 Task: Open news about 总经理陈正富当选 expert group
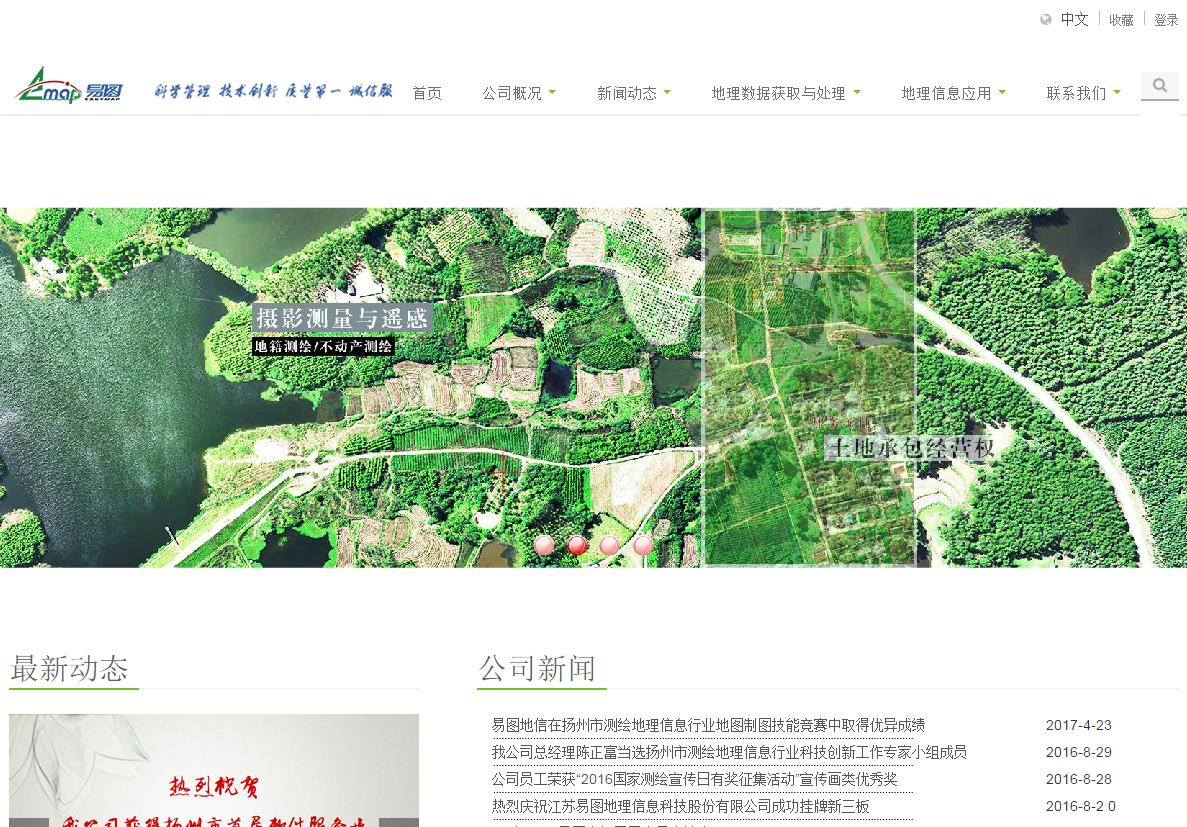[729, 752]
